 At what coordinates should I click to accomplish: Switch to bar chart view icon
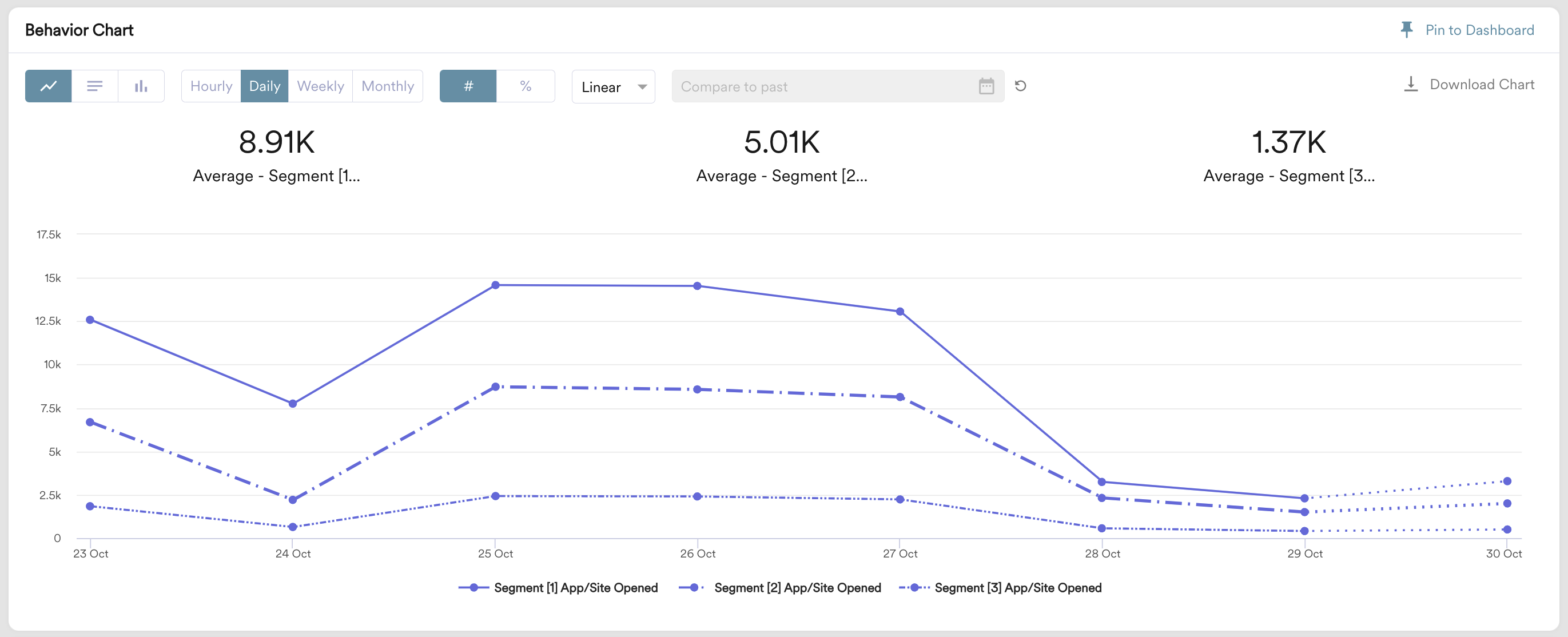(141, 86)
